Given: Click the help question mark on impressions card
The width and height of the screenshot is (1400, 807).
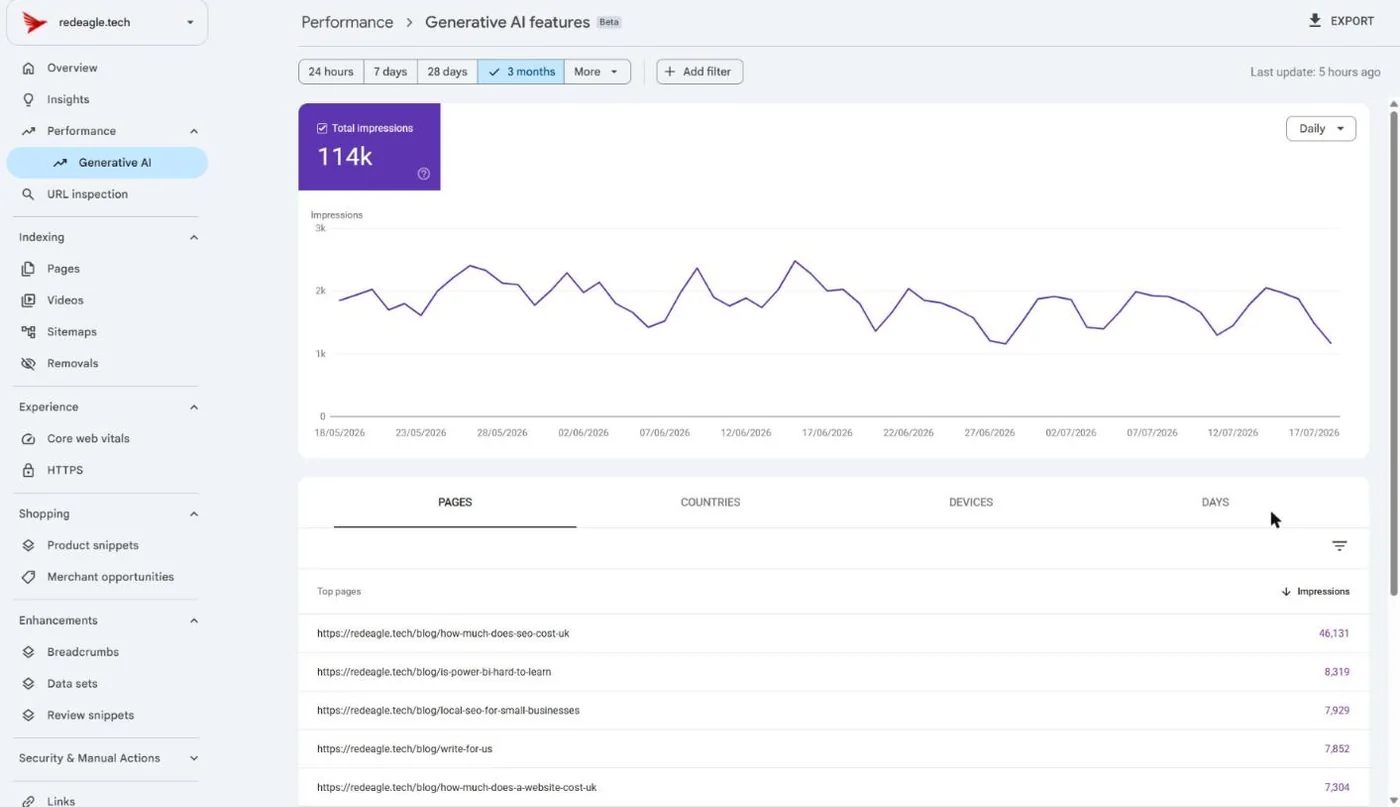Looking at the screenshot, I should [x=423, y=174].
